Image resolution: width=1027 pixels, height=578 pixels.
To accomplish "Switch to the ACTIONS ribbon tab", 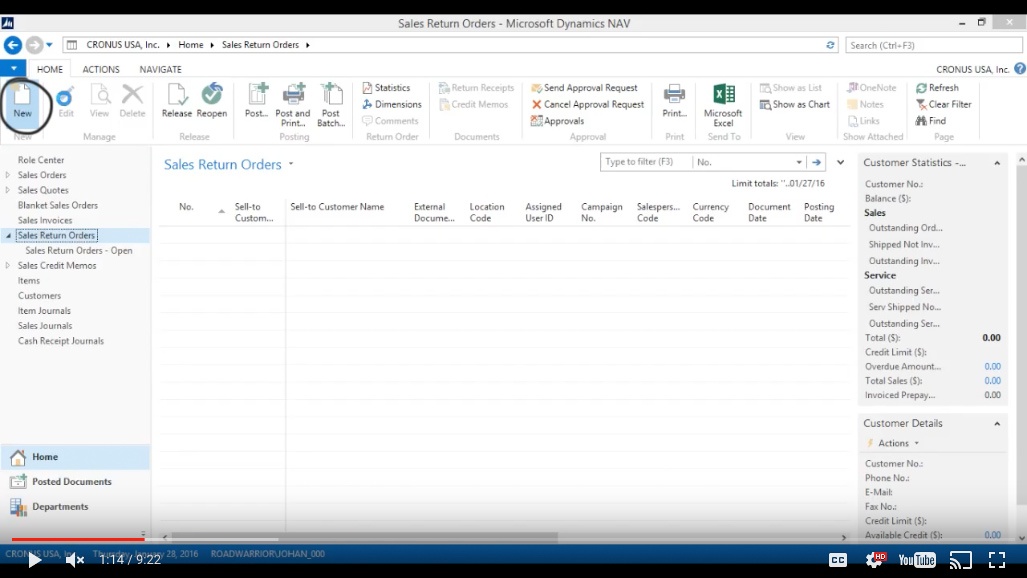I will pos(101,69).
